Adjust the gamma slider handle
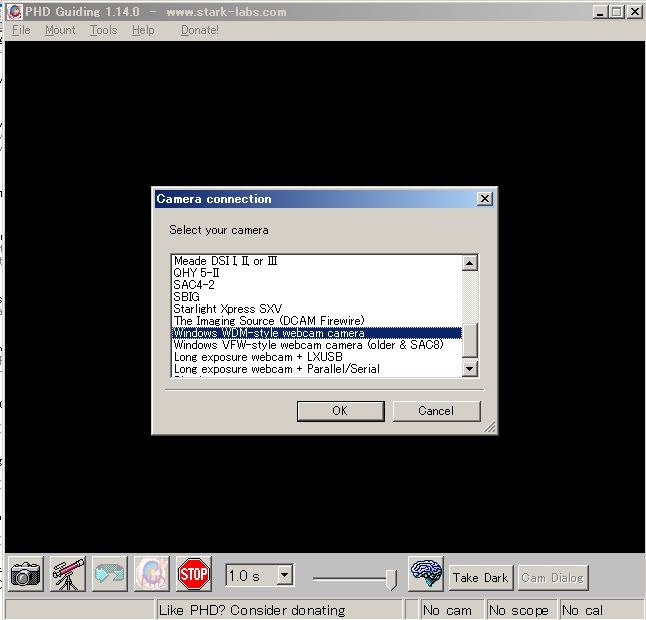The image size is (646, 620). point(391,579)
